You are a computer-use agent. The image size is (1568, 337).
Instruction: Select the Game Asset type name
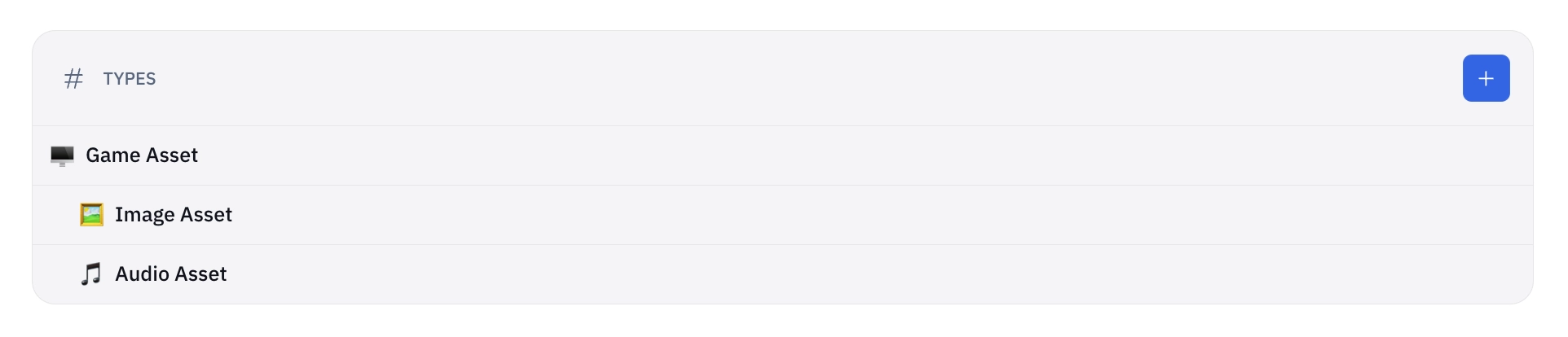[142, 155]
